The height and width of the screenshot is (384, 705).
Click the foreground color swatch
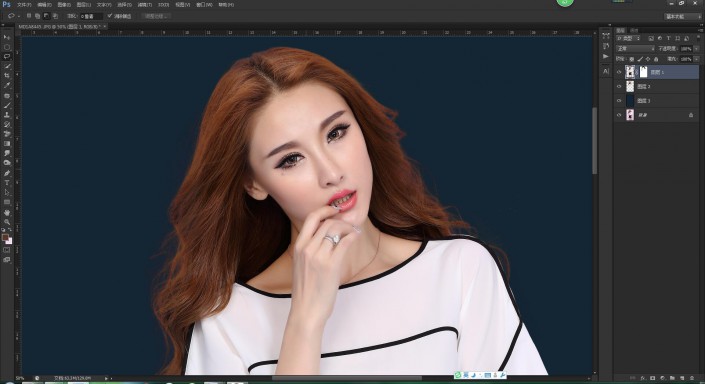[x=5, y=237]
